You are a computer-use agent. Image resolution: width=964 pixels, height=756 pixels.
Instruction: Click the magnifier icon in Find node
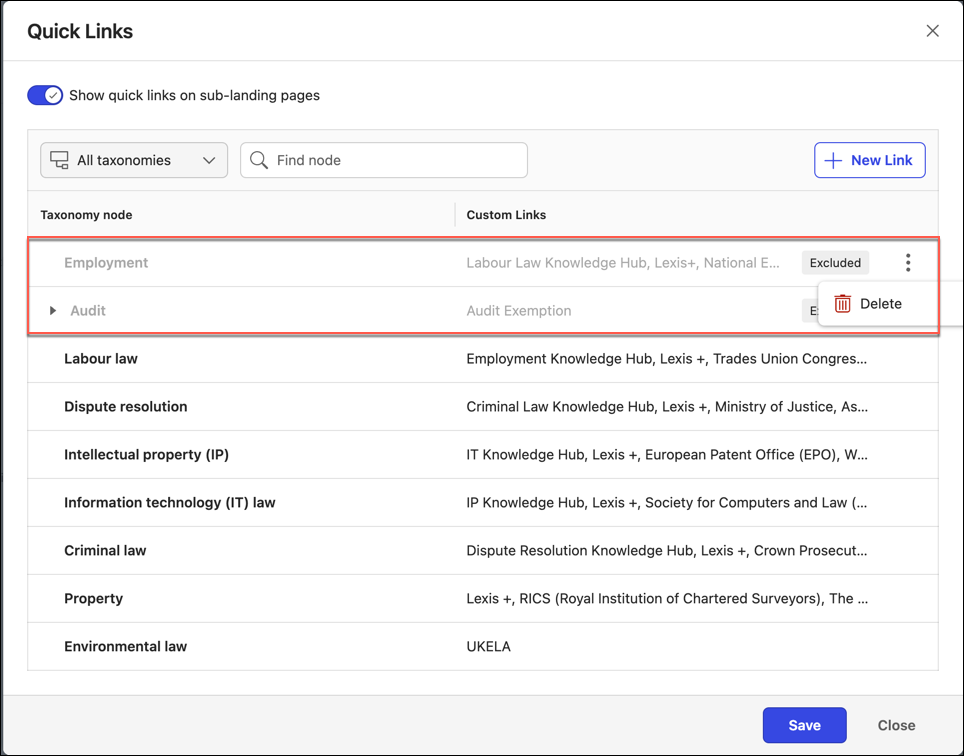coord(259,160)
